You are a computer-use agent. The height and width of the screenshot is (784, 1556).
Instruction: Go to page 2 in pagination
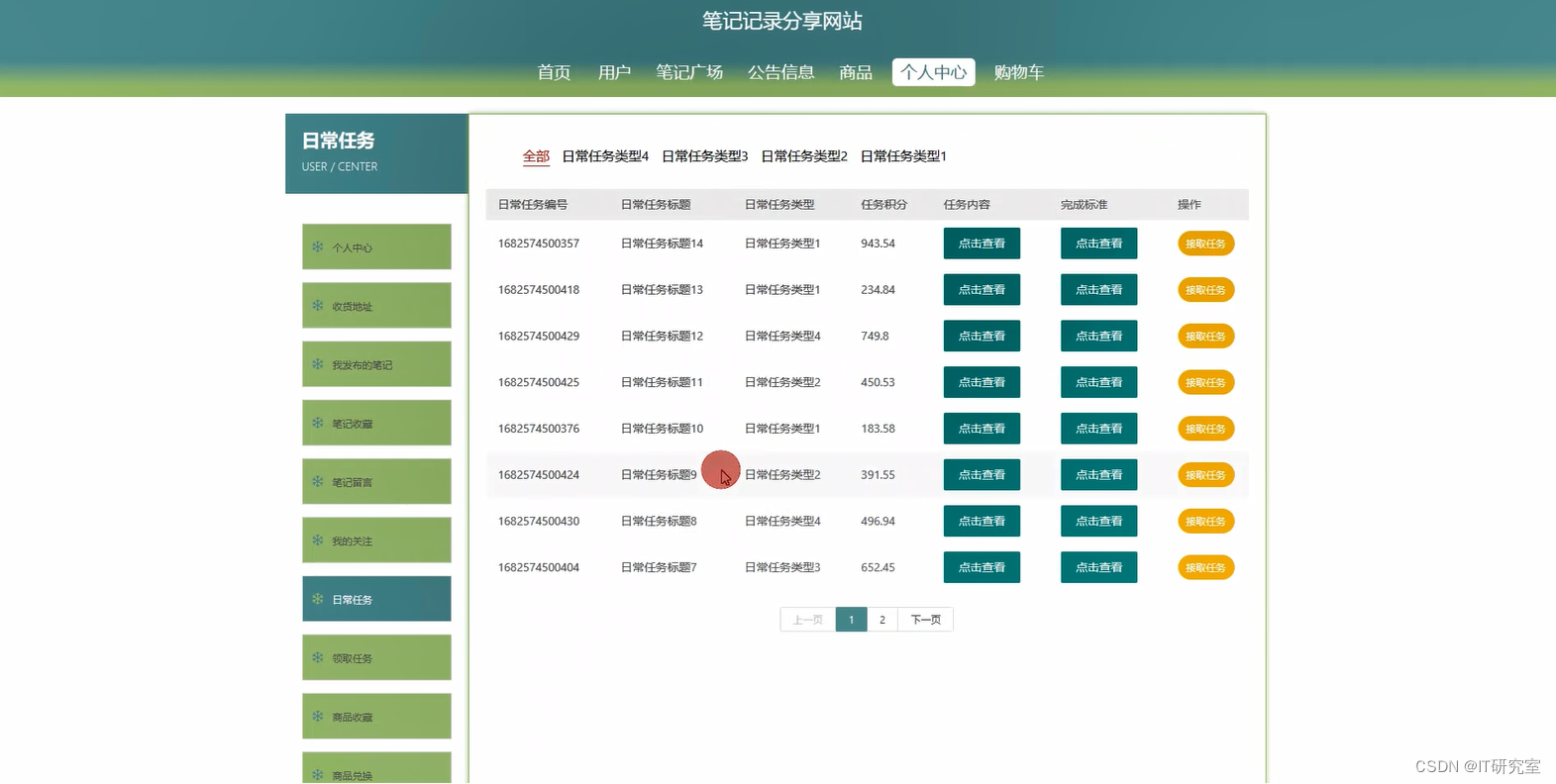click(882, 620)
